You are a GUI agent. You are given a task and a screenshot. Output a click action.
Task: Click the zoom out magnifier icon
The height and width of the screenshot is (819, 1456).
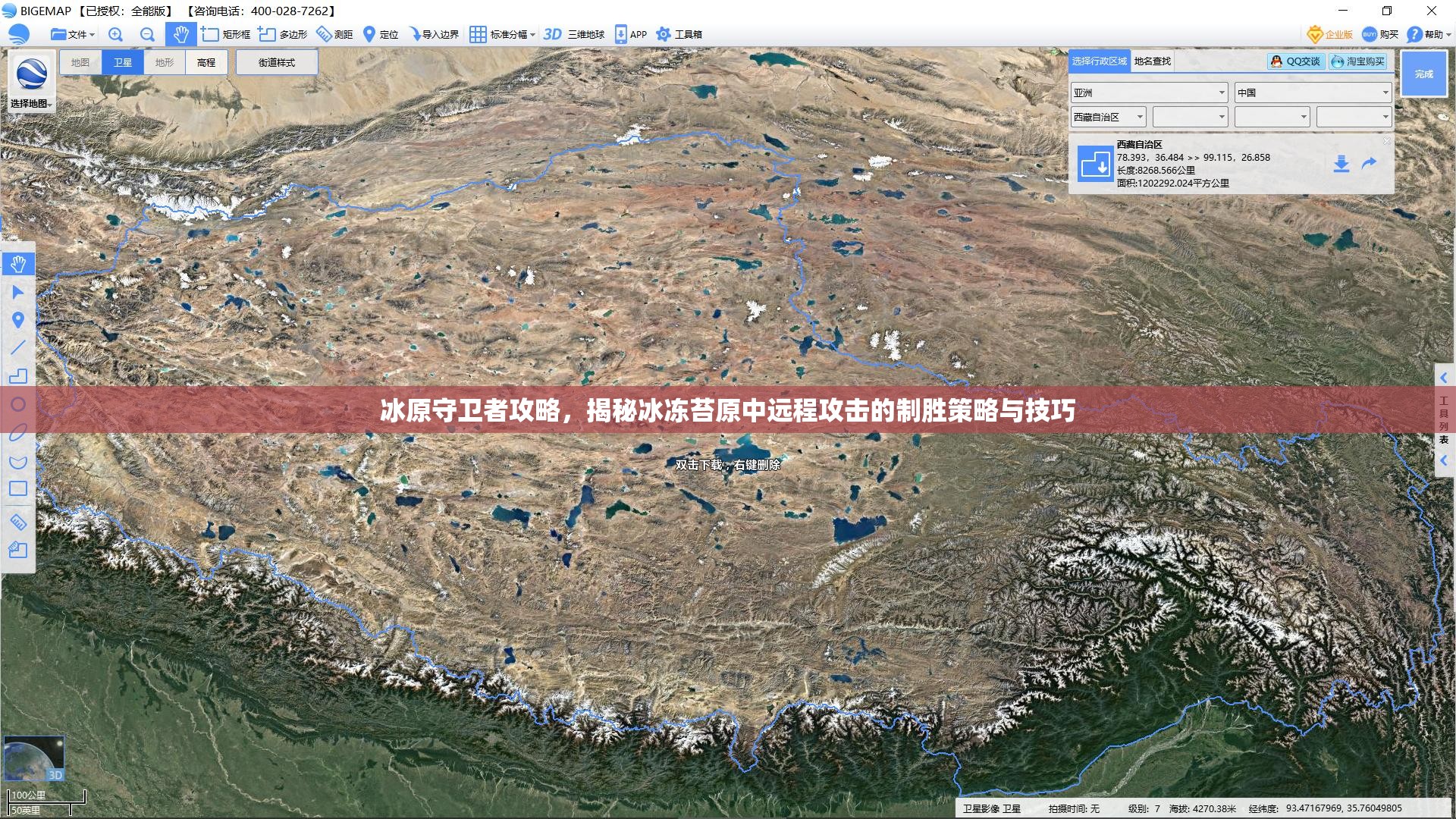pyautogui.click(x=147, y=34)
